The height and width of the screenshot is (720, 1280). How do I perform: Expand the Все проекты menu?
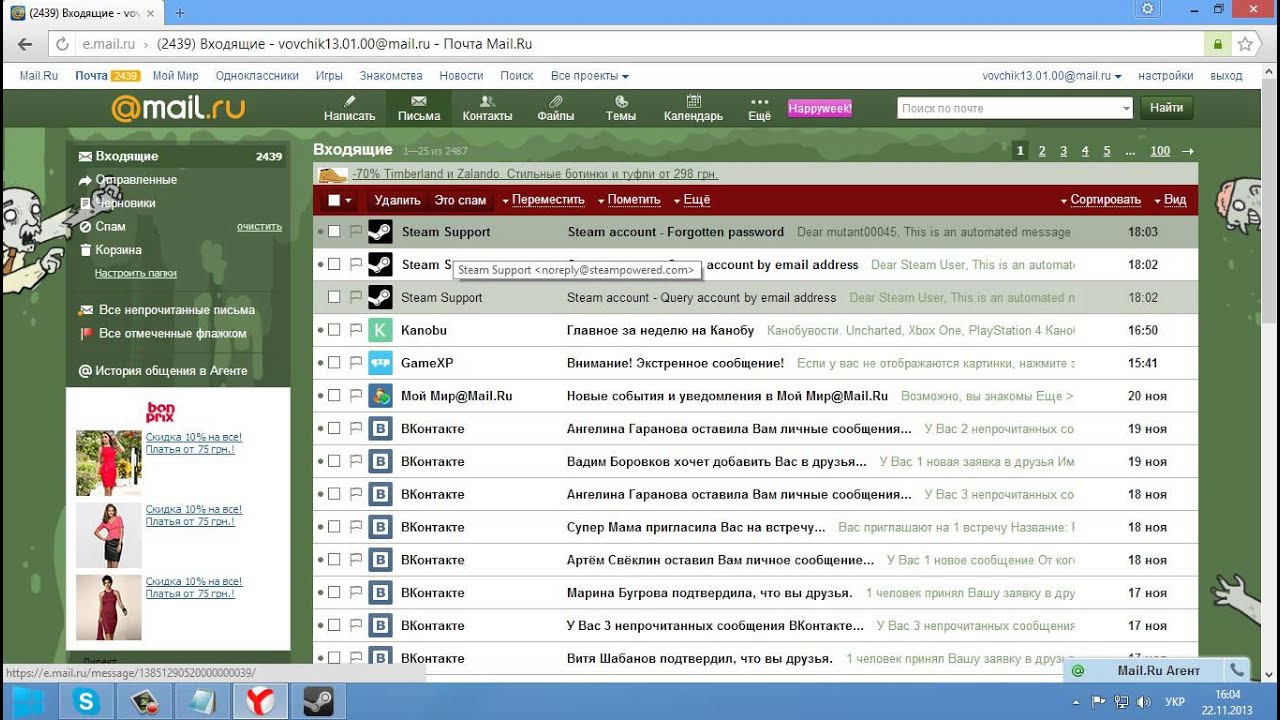point(590,76)
